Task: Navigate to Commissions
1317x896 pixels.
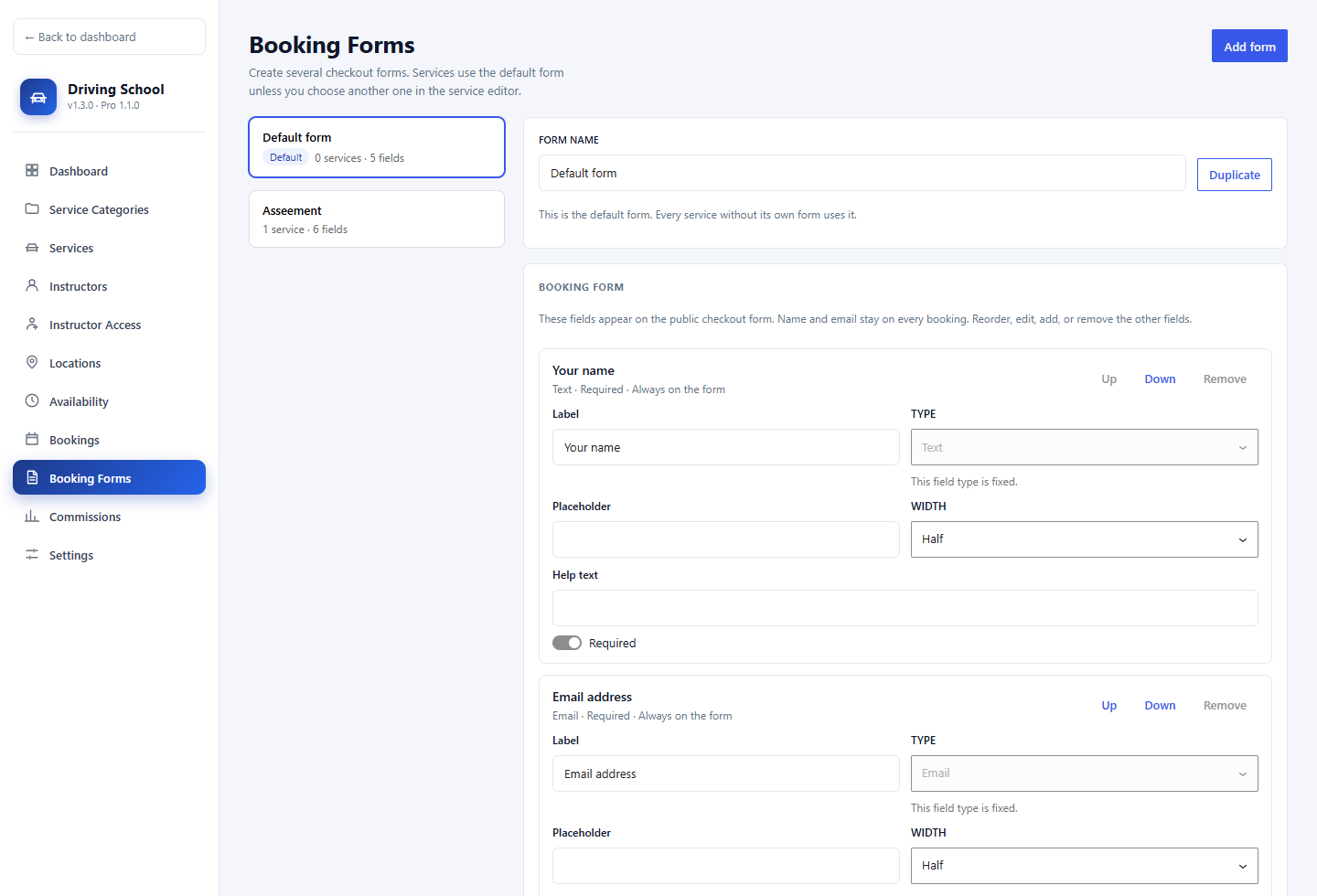Action: point(109,517)
